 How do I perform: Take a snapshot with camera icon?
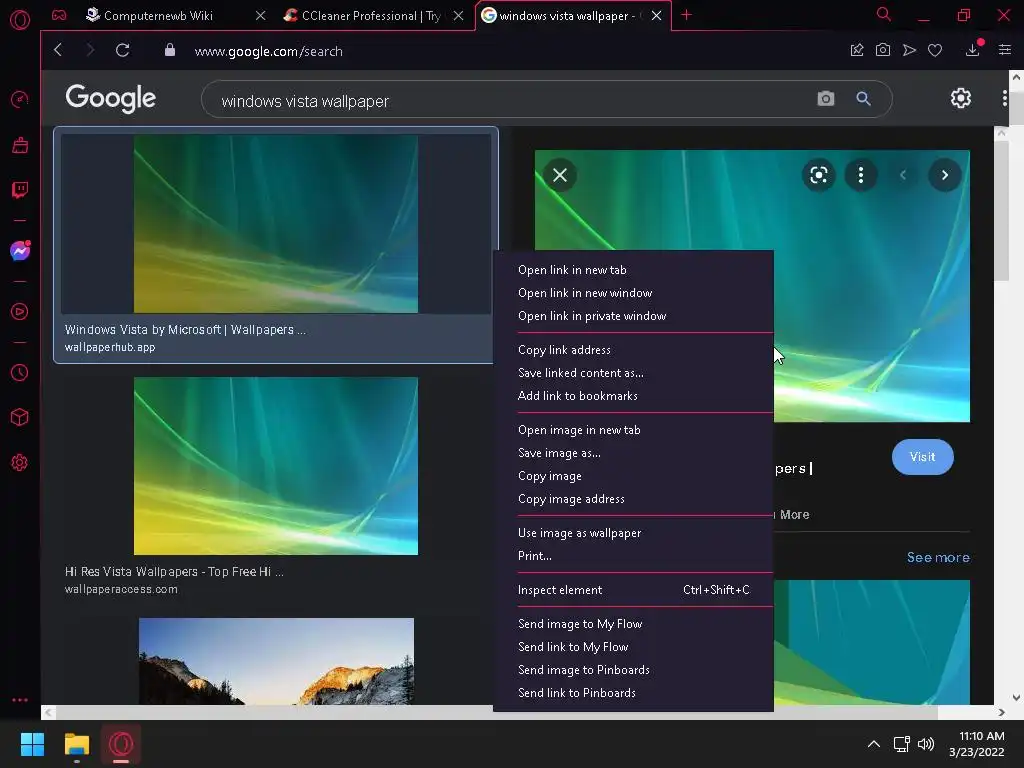click(x=883, y=50)
